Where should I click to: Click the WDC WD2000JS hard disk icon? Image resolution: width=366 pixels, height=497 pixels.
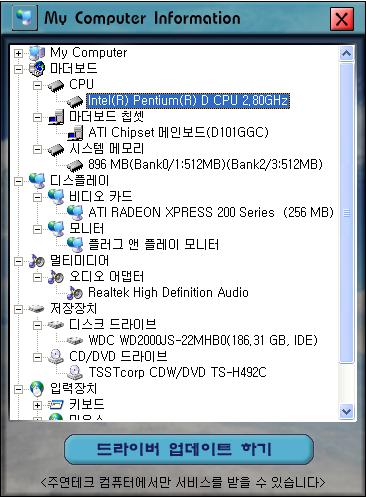tap(75, 341)
